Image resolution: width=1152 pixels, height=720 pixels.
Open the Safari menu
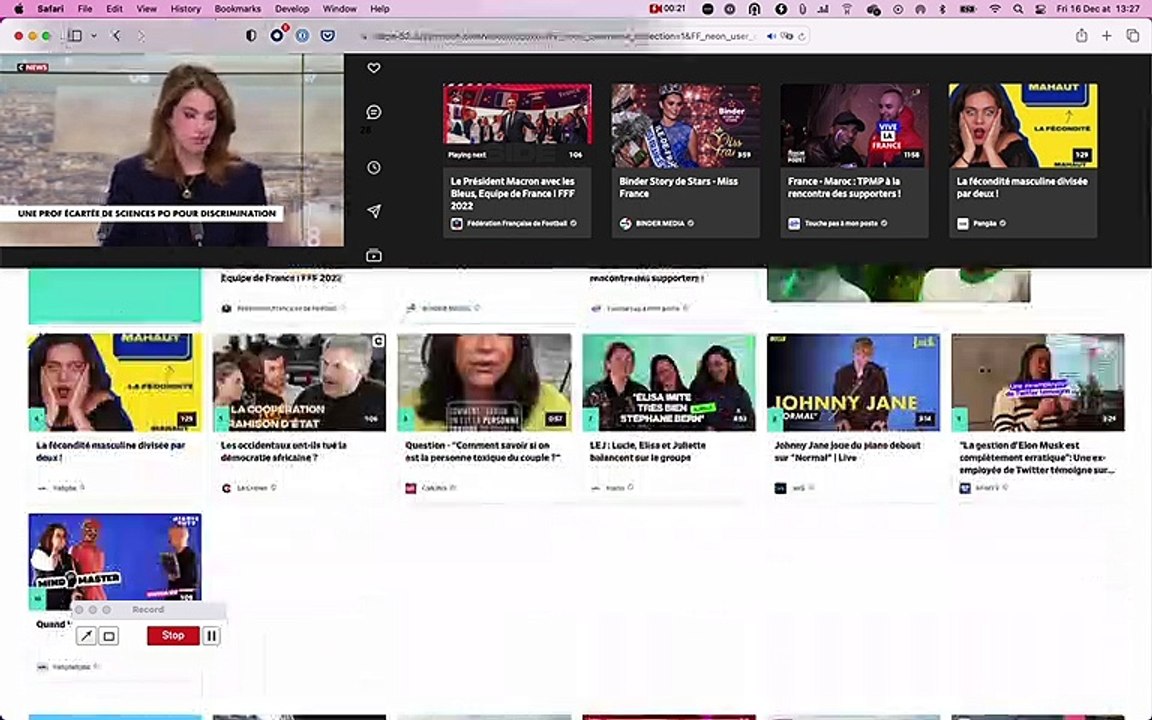coord(50,9)
